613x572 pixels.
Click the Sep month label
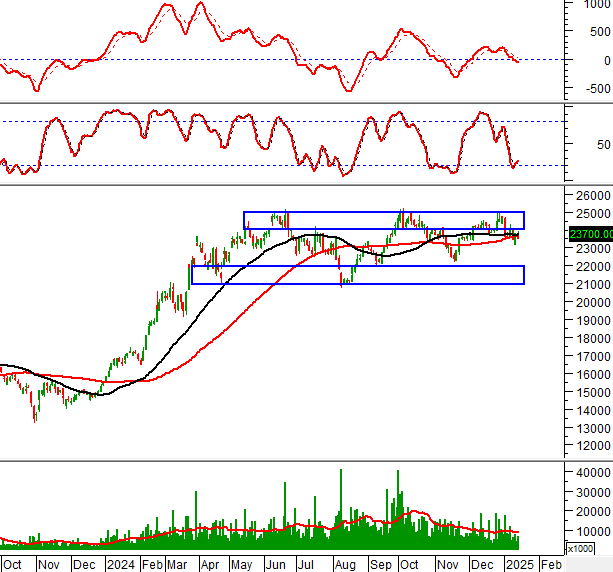pyautogui.click(x=380, y=565)
